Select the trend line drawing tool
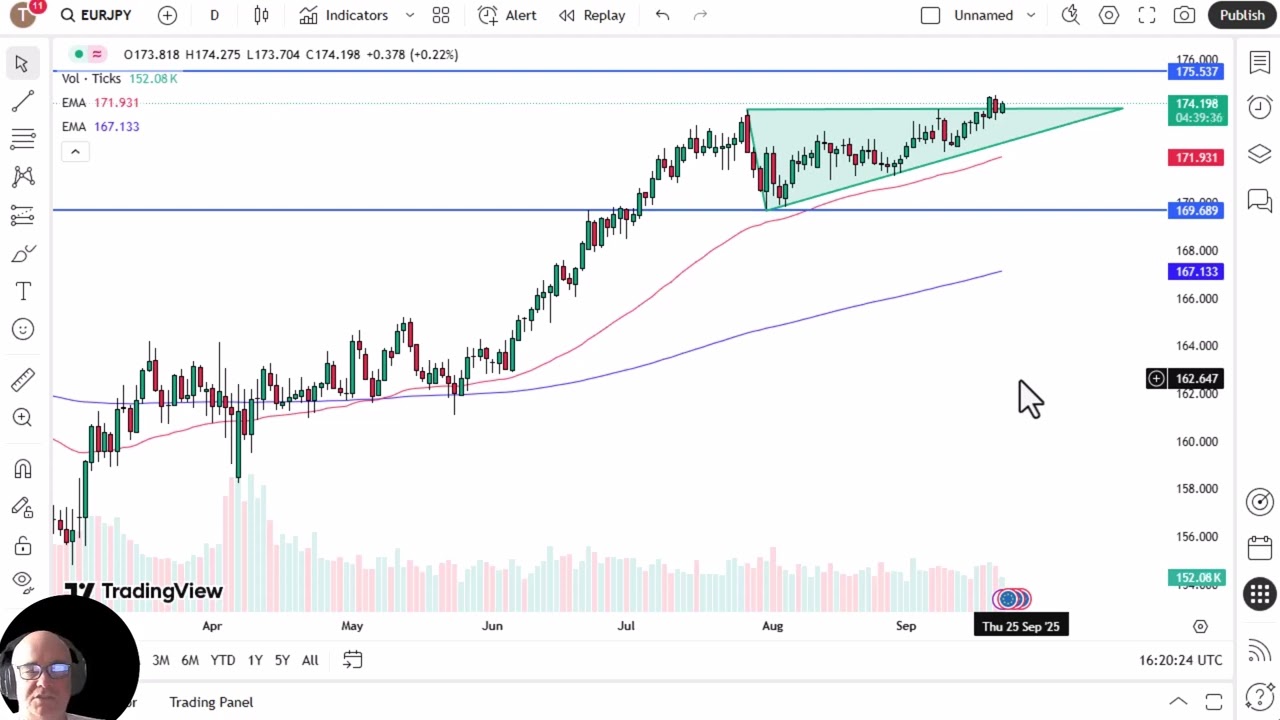The height and width of the screenshot is (720, 1280). click(22, 101)
